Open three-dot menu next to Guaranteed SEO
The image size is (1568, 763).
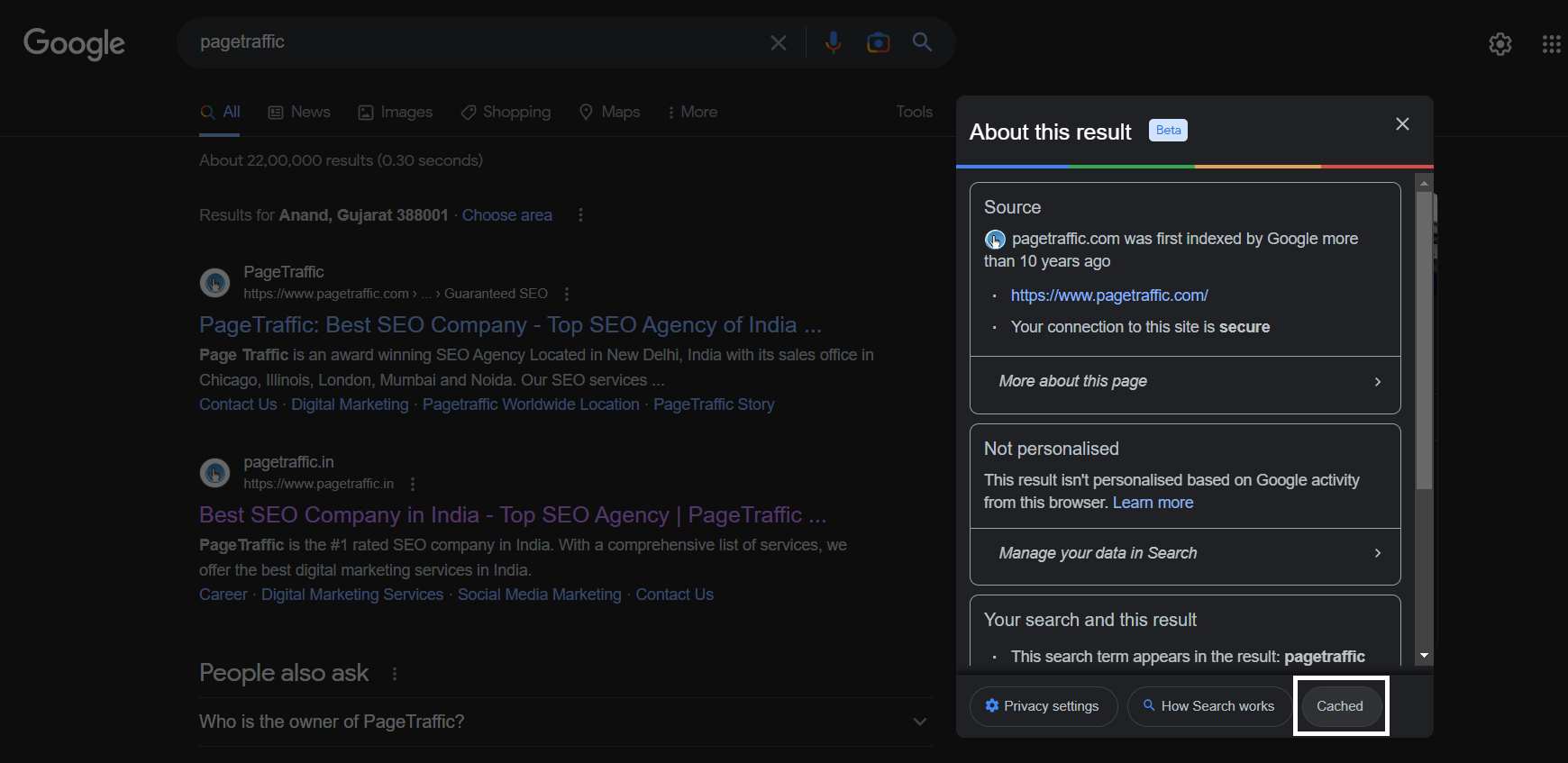click(x=567, y=294)
